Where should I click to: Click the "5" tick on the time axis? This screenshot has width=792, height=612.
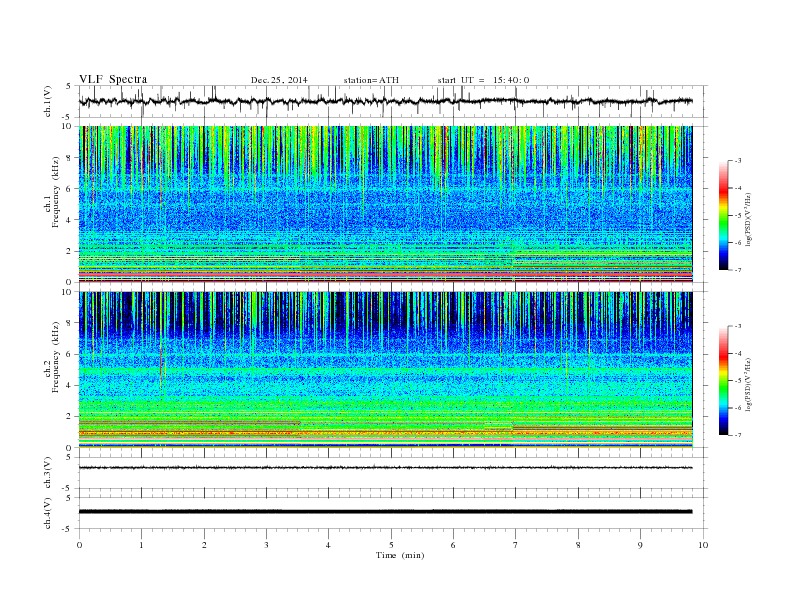(x=391, y=545)
